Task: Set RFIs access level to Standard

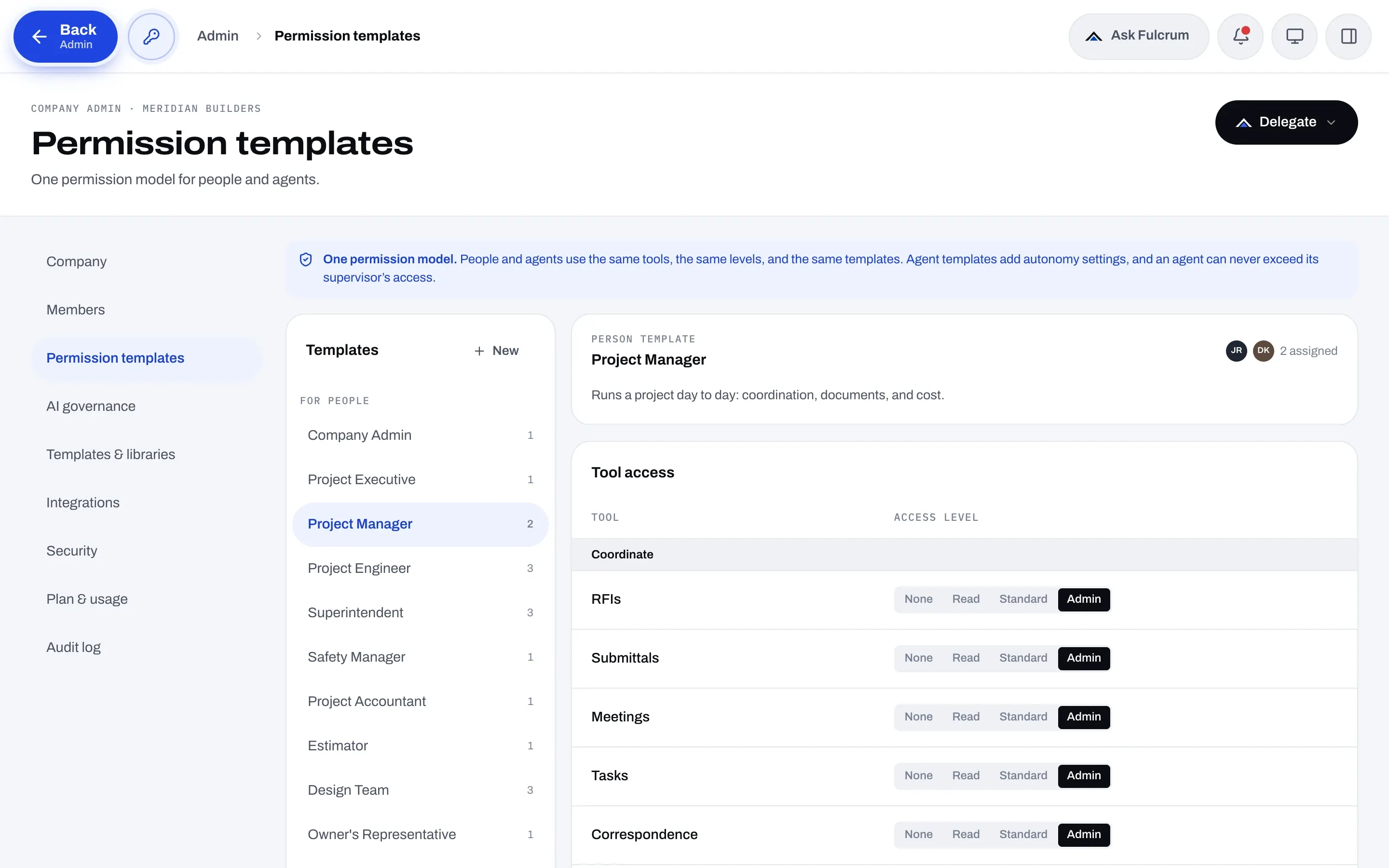Action: (1023, 599)
